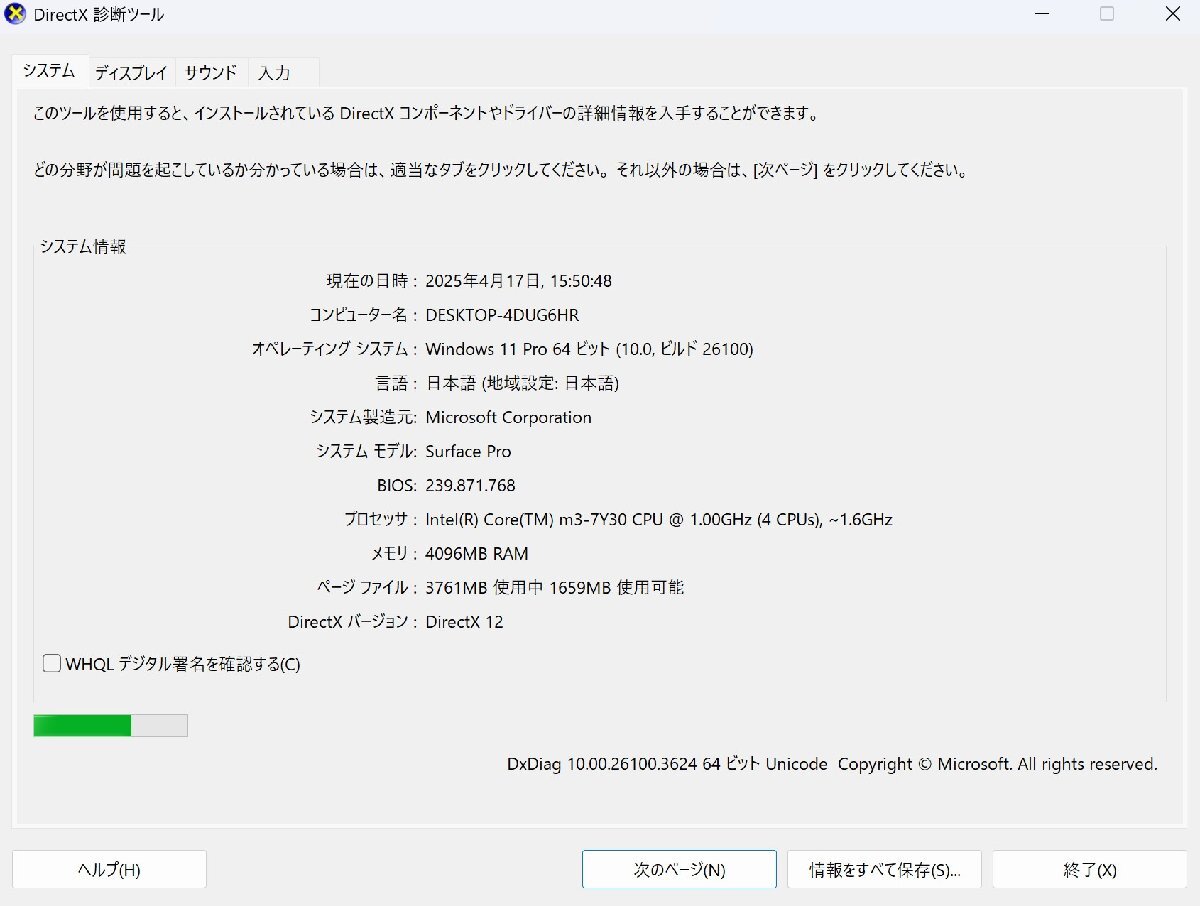The image size is (1200, 906).
Task: Return to the システム tab
Action: point(47,71)
